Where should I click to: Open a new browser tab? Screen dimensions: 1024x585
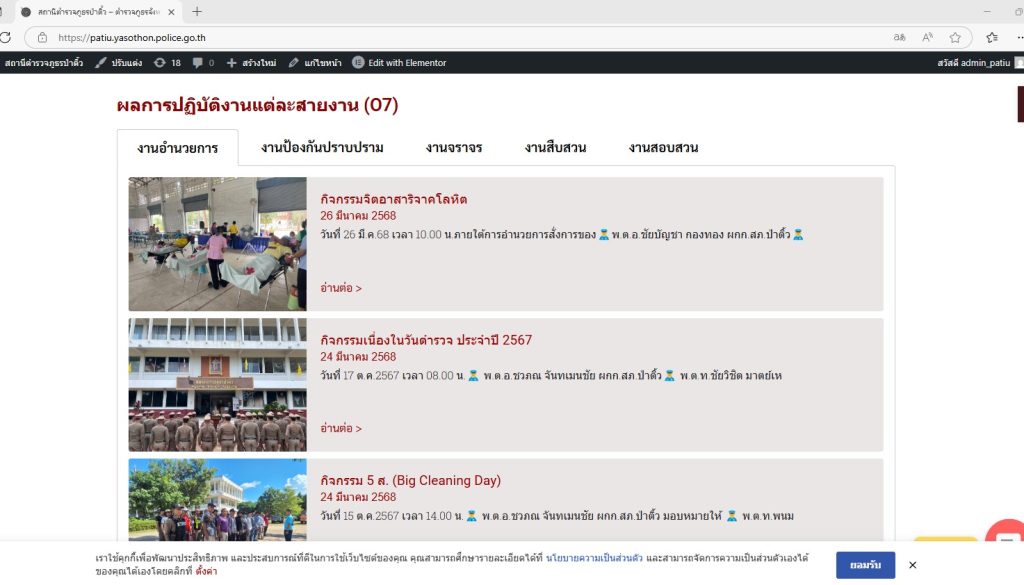tap(197, 12)
